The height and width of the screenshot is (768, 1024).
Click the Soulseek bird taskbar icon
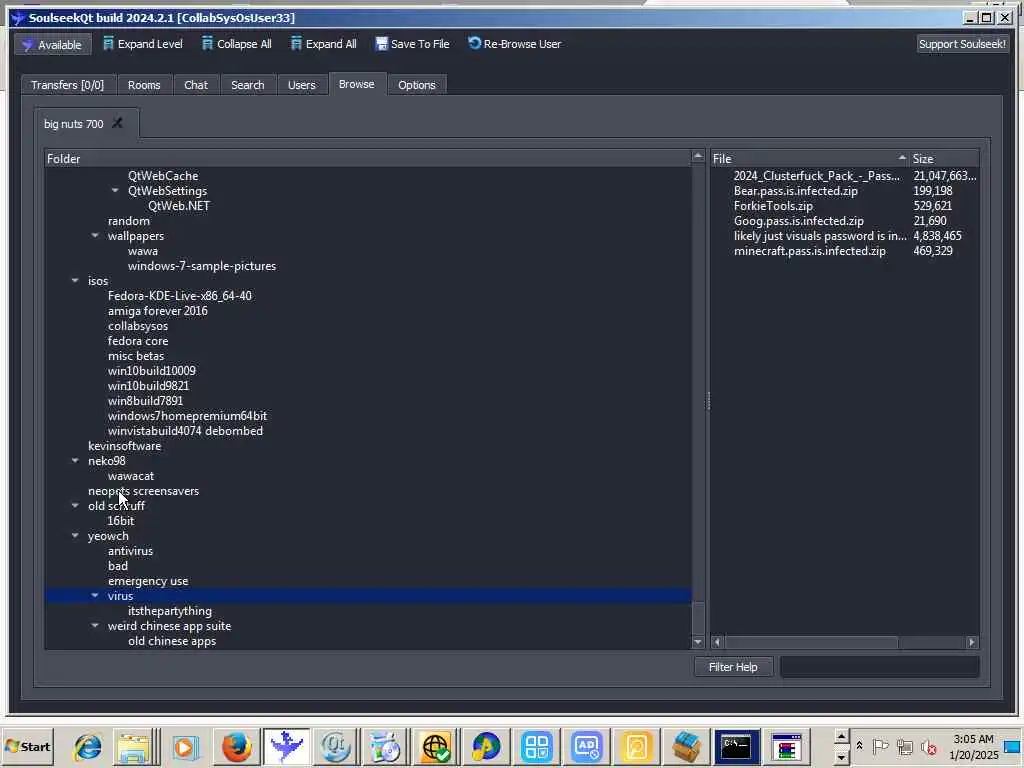286,746
